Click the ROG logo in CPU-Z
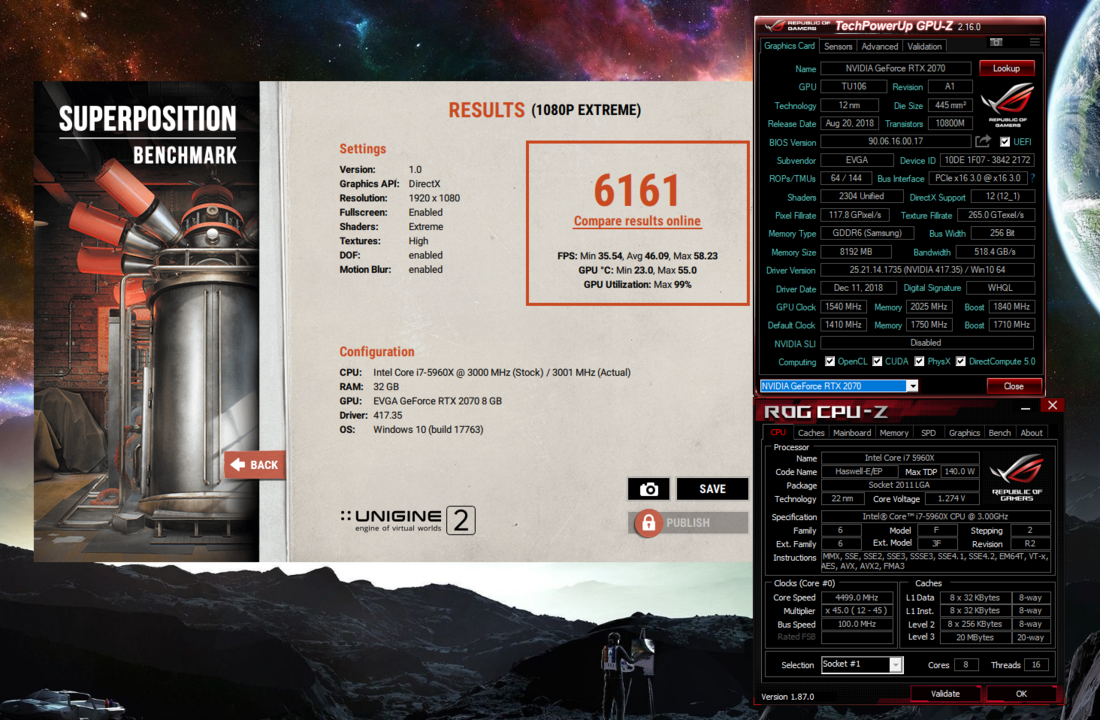This screenshot has width=1100, height=720. pos(1017,477)
